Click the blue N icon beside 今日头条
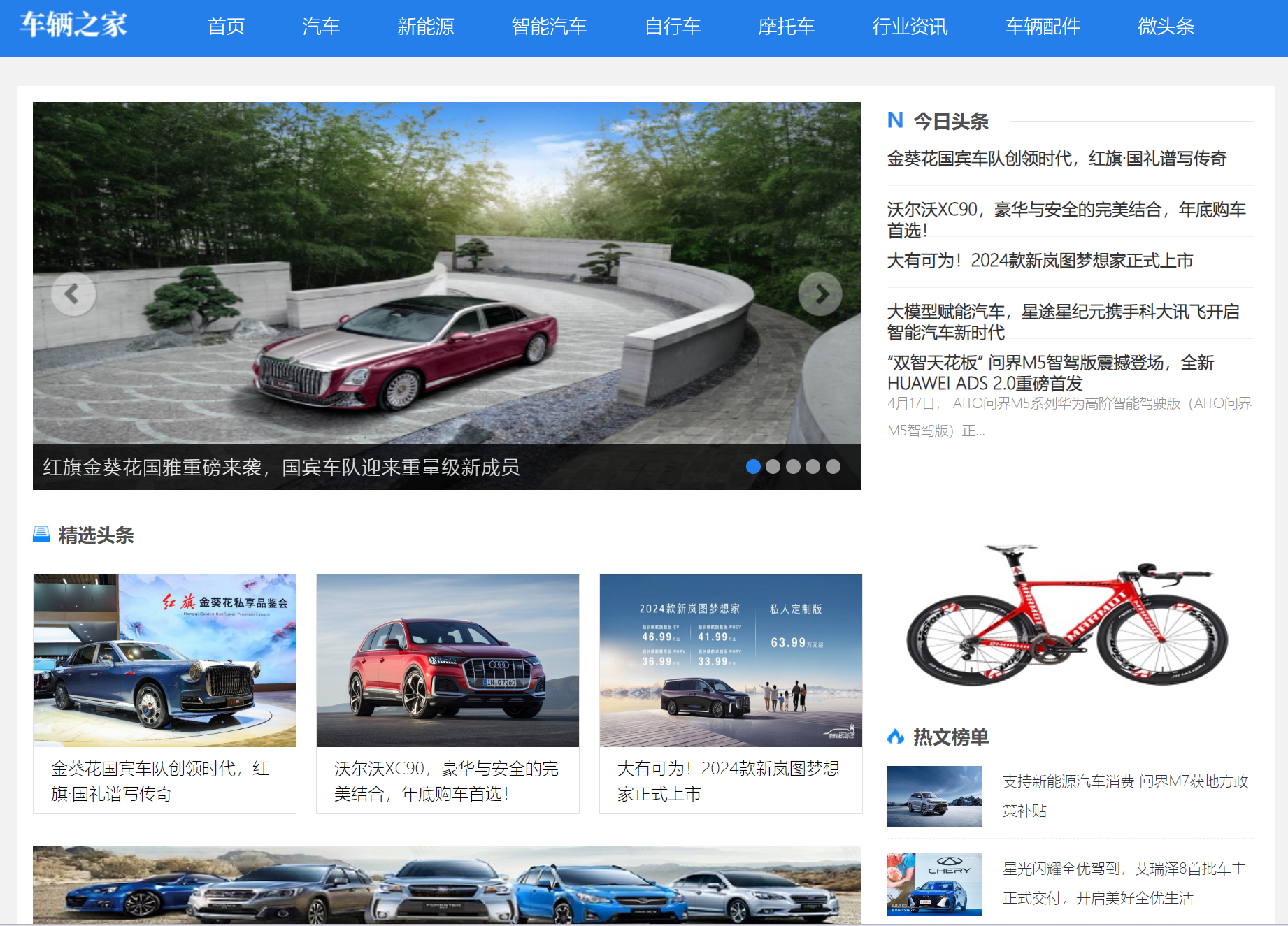 [x=895, y=120]
